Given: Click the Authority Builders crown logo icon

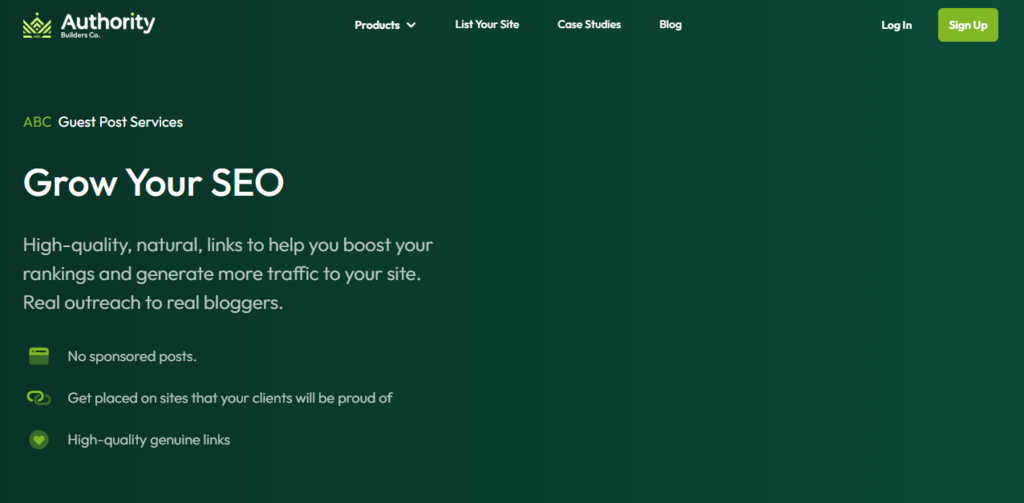Looking at the screenshot, I should pyautogui.click(x=37, y=25).
